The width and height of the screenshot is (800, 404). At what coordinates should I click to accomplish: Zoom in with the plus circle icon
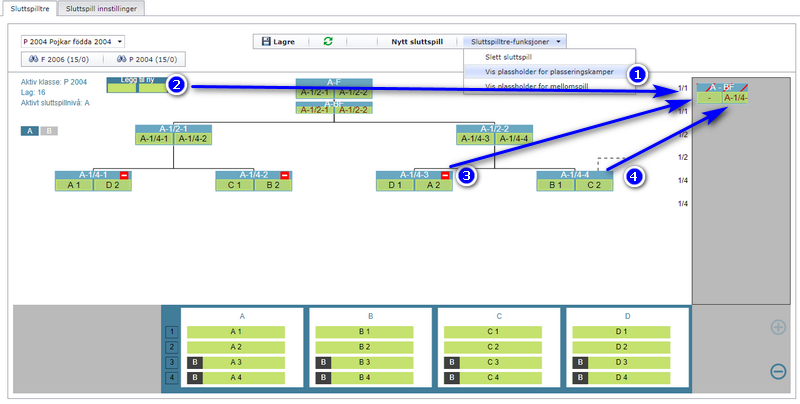pyautogui.click(x=778, y=327)
